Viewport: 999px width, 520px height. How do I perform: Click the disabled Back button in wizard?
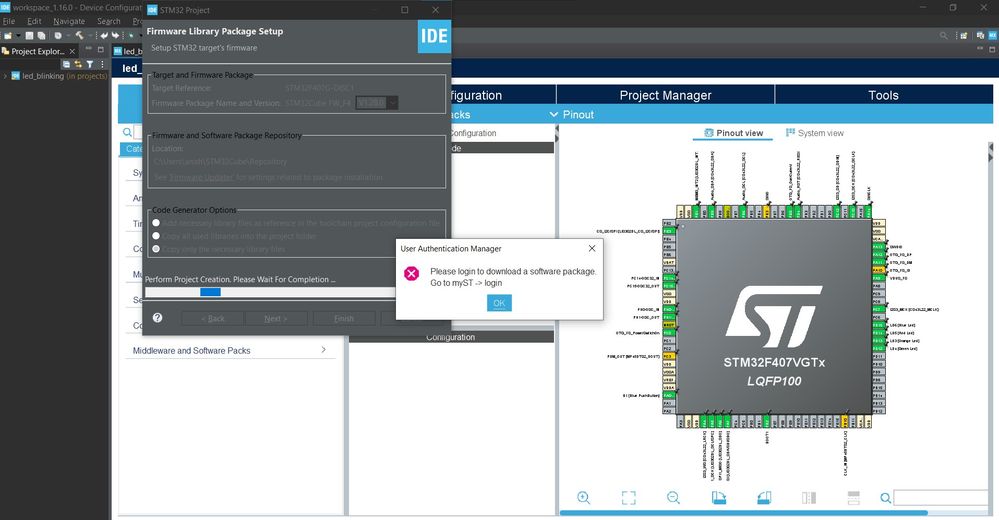(x=213, y=319)
